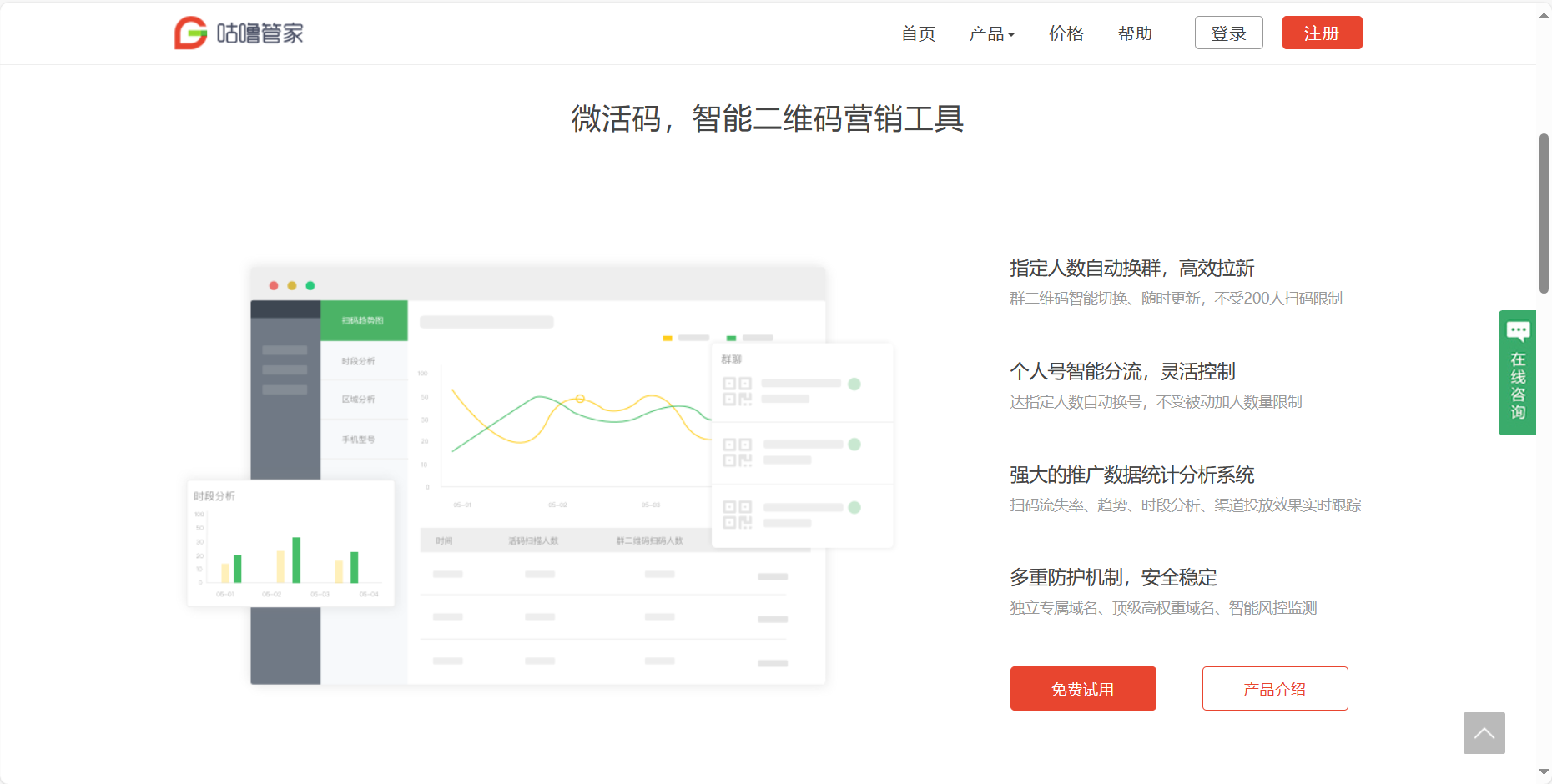Click the green status dot in first 群聊 row
This screenshot has width=1552, height=784.
click(854, 384)
